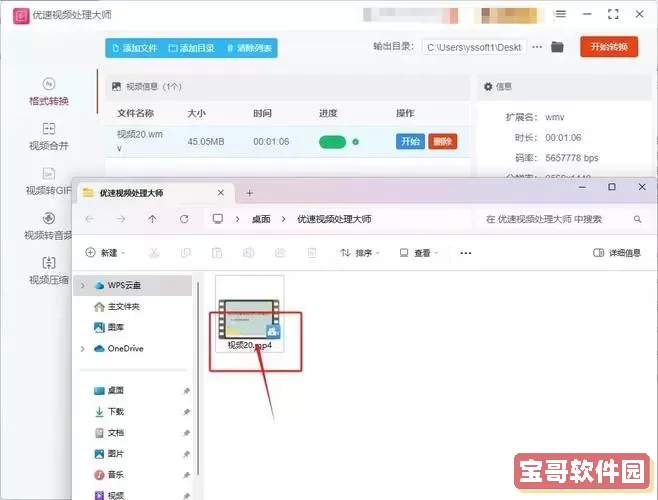Open the 视频转音频 section in sidebar

pos(48,226)
